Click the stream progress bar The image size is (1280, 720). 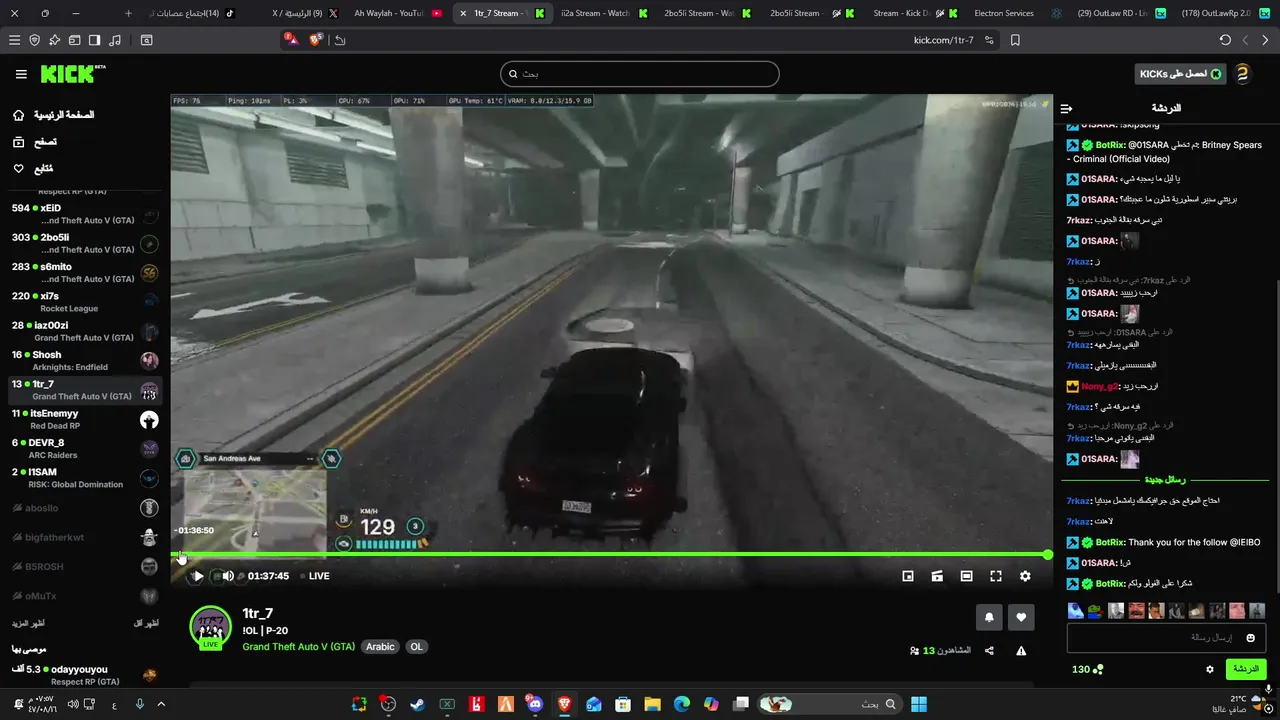(610, 554)
